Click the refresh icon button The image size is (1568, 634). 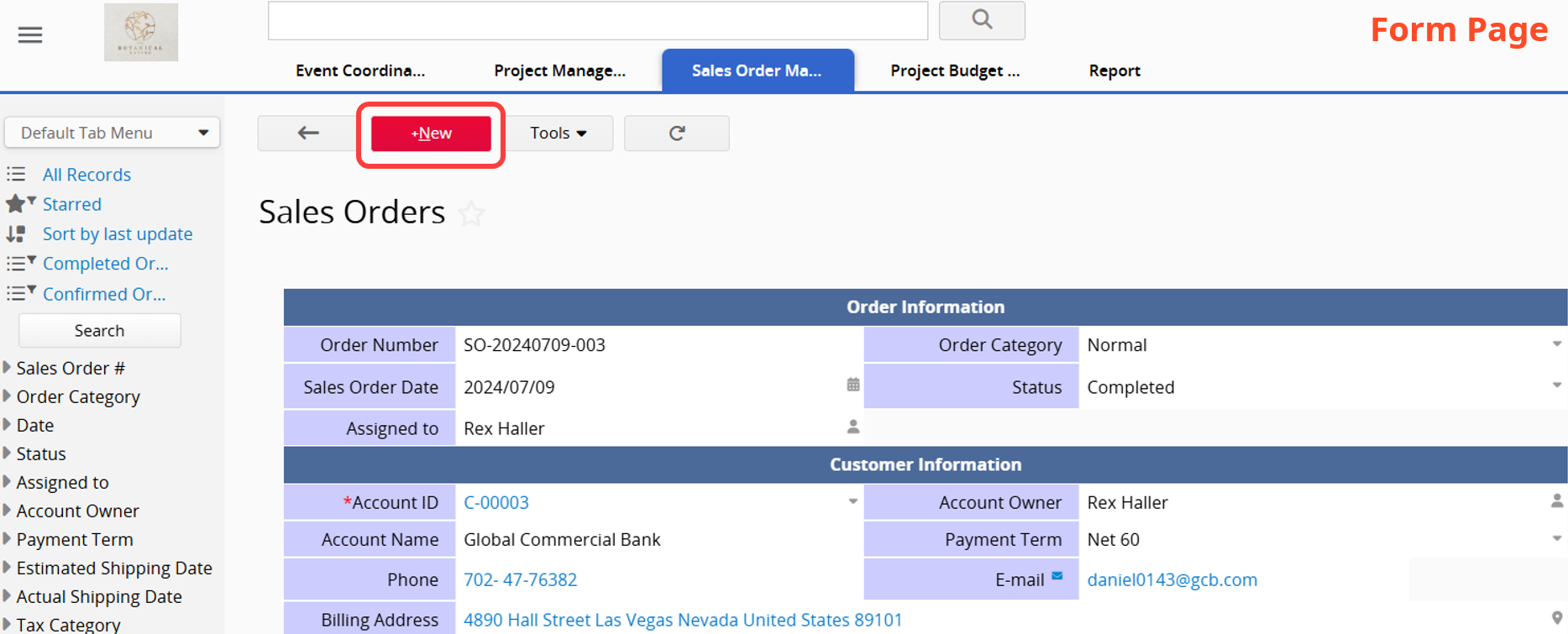point(676,133)
